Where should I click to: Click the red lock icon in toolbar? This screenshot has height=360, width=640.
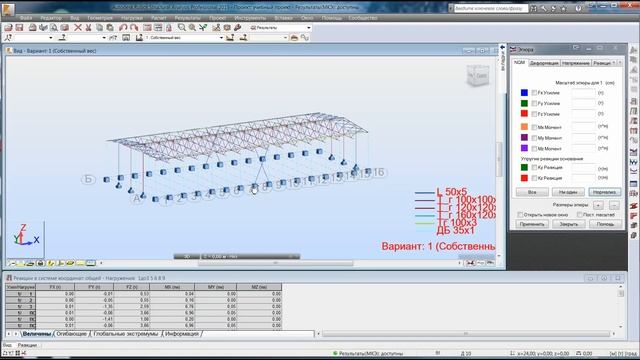click(x=169, y=27)
